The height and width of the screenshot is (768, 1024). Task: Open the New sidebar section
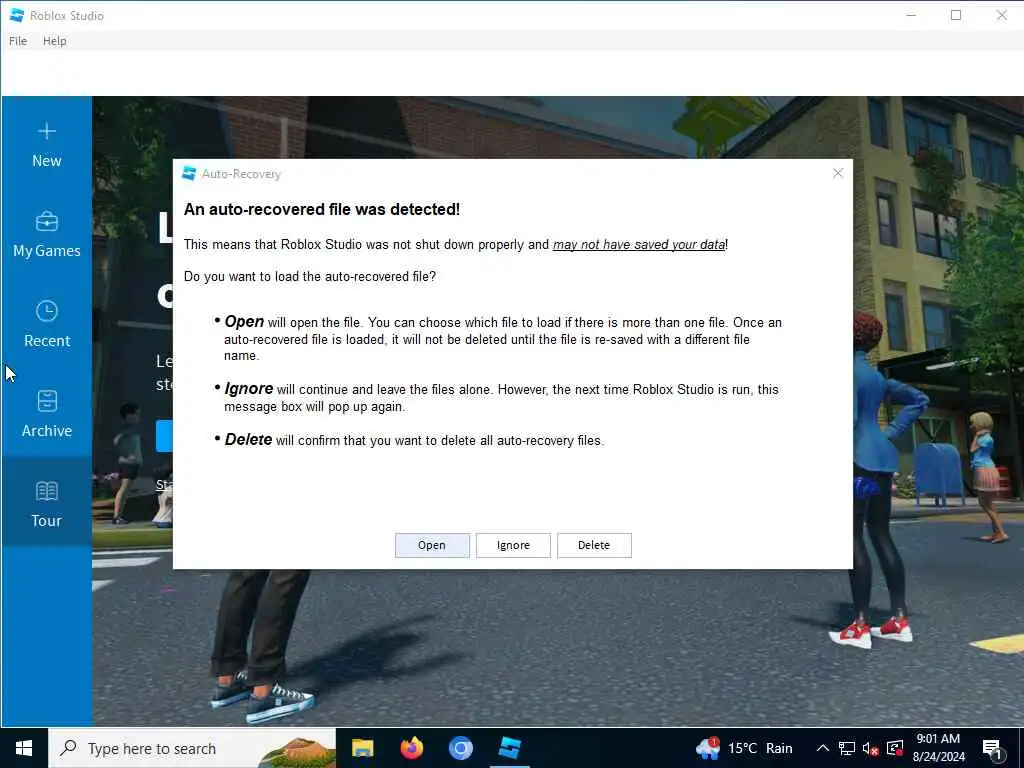46,145
